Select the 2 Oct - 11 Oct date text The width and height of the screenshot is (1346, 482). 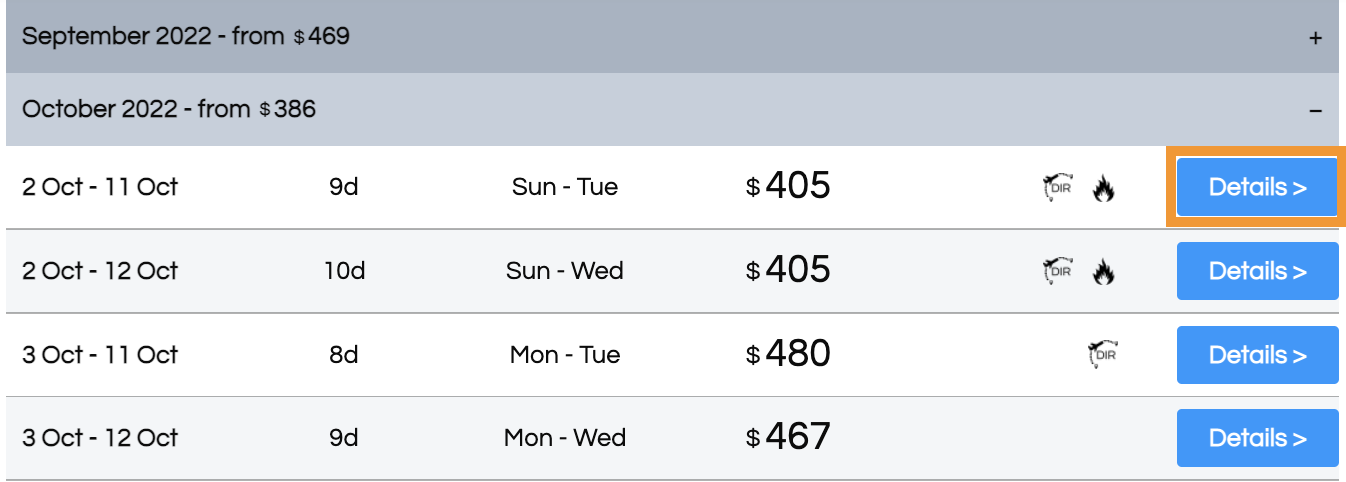coord(100,187)
